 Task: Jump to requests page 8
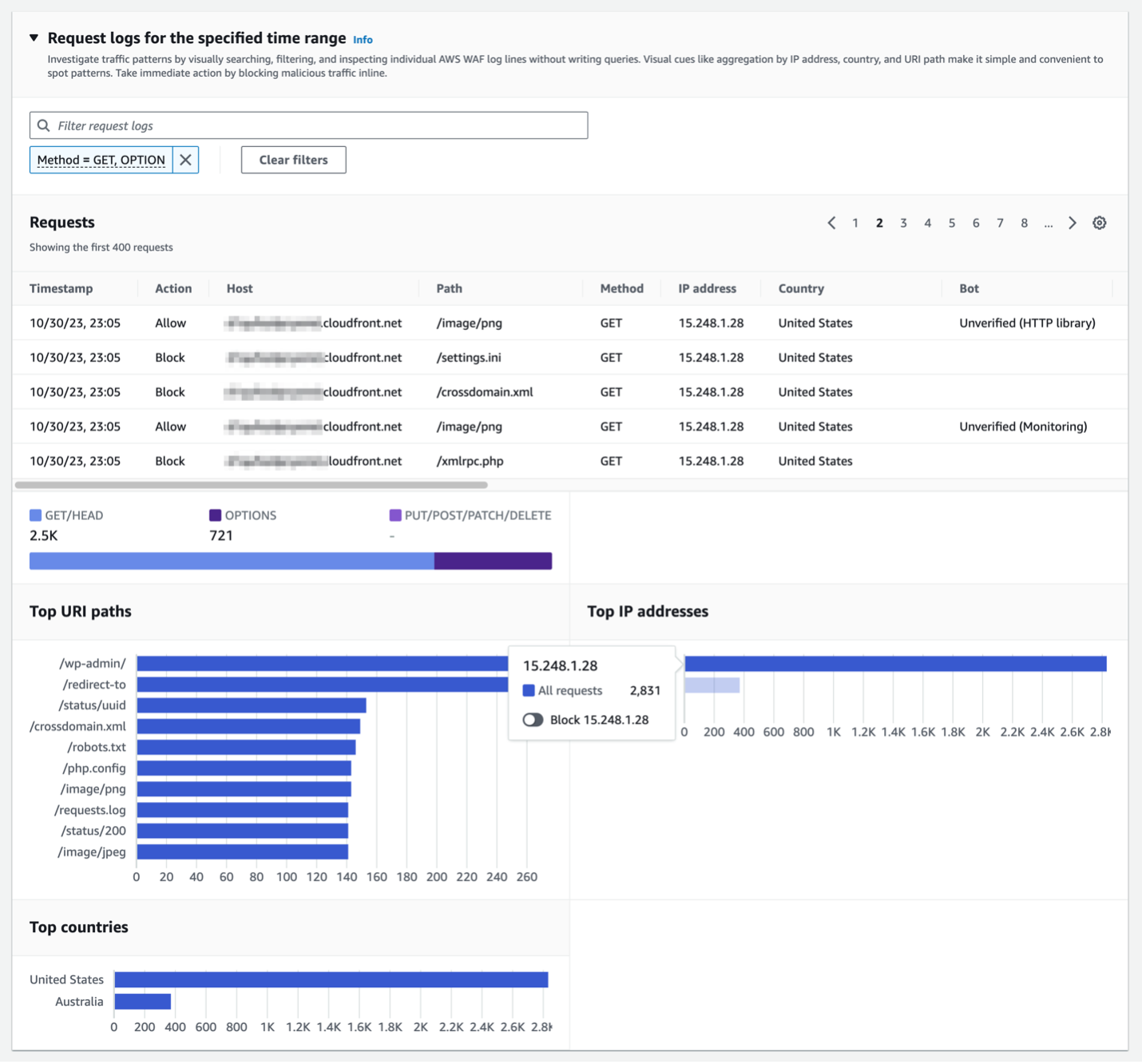[x=1024, y=223]
